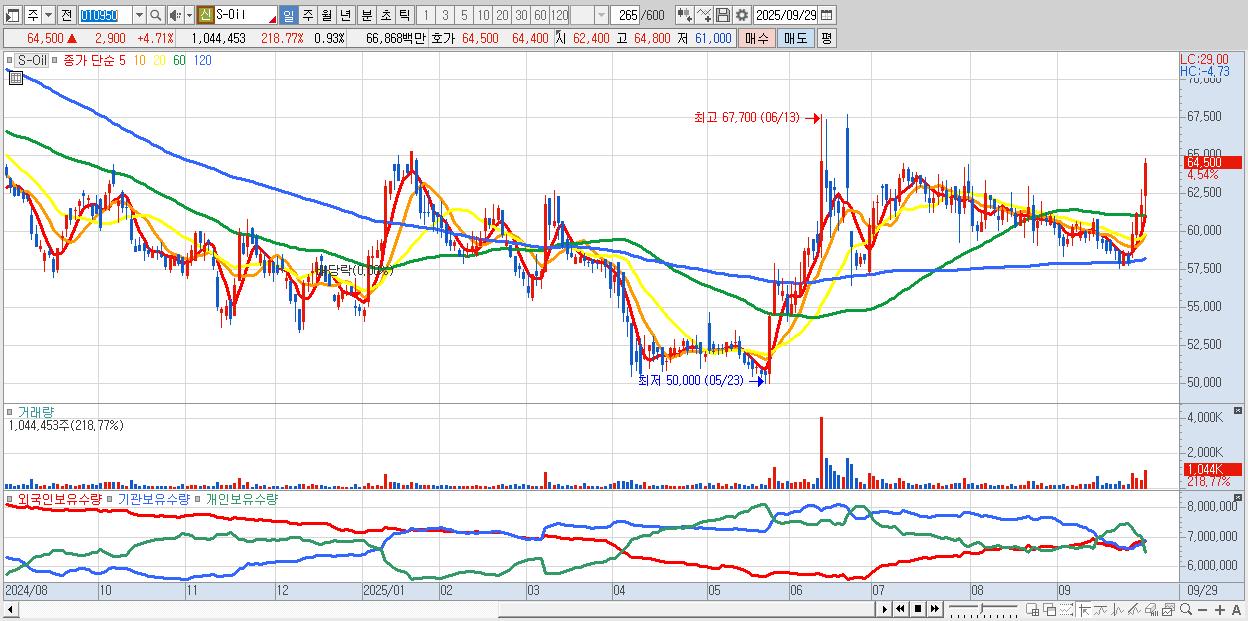The image size is (1248, 621).
Task: Click the pencil drawing tool icon in bottom toolbar
Action: (x=1134, y=610)
